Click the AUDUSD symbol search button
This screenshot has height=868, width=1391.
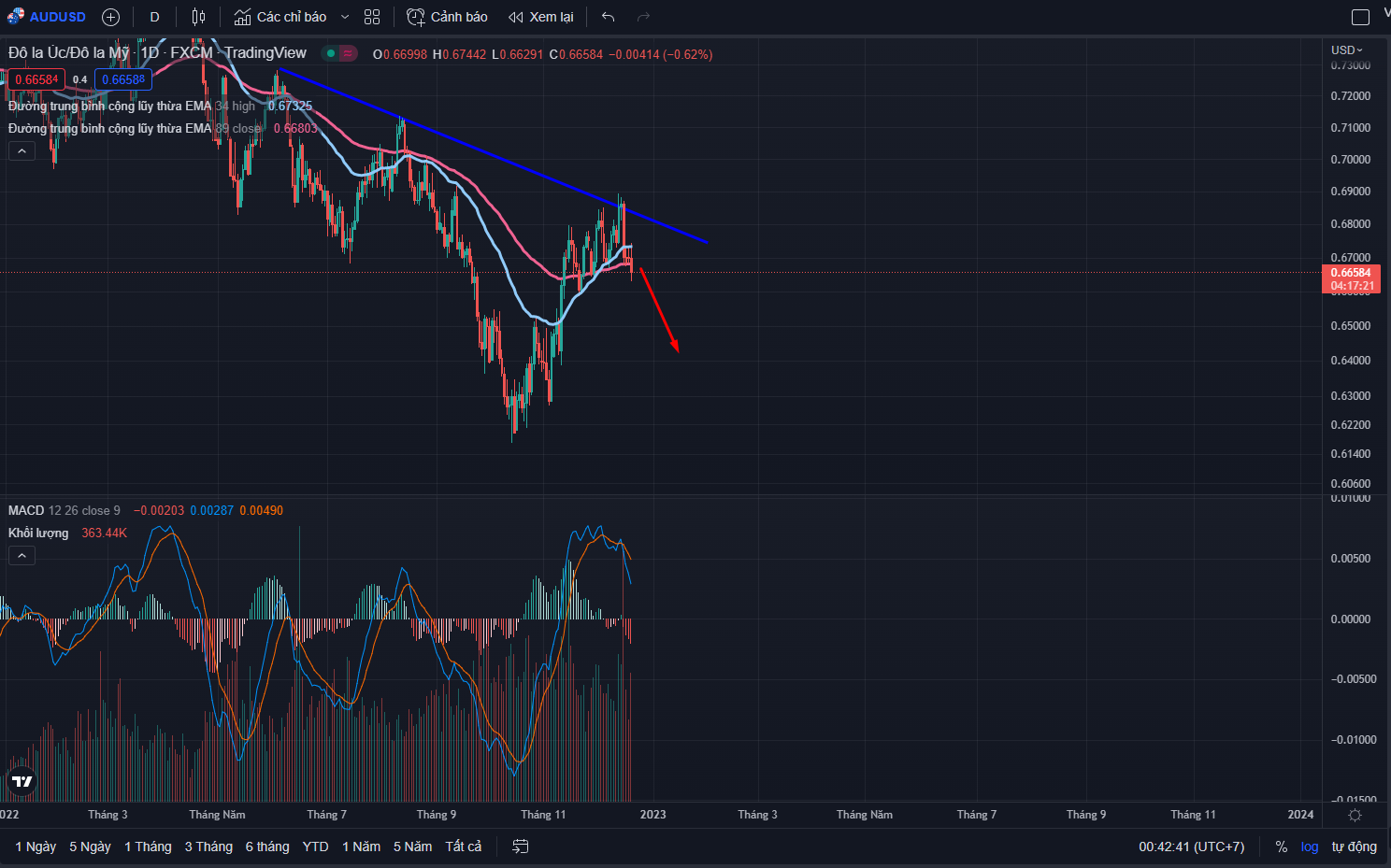click(x=47, y=17)
